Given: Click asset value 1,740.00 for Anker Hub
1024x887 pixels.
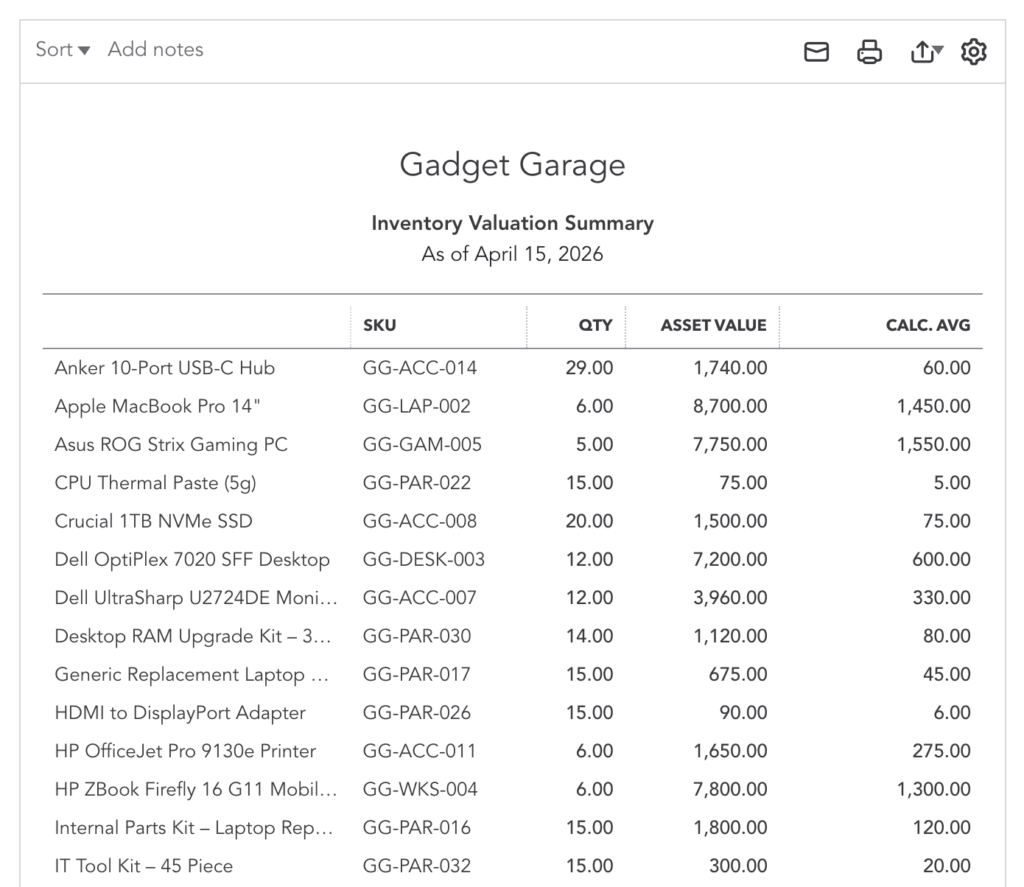Looking at the screenshot, I should pyautogui.click(x=730, y=368).
